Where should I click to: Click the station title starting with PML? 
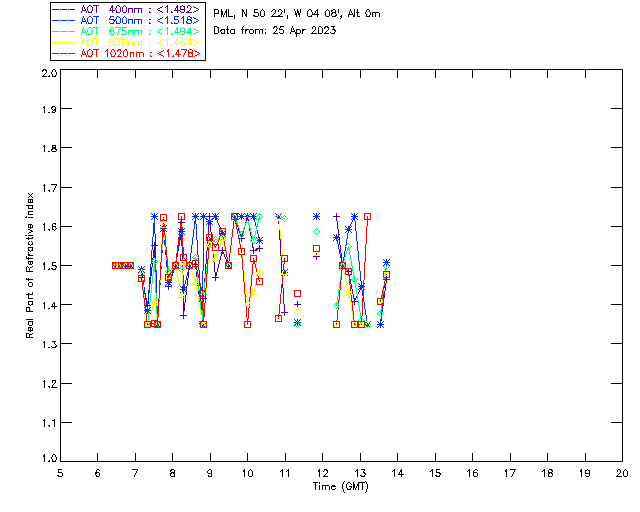[x=297, y=13]
